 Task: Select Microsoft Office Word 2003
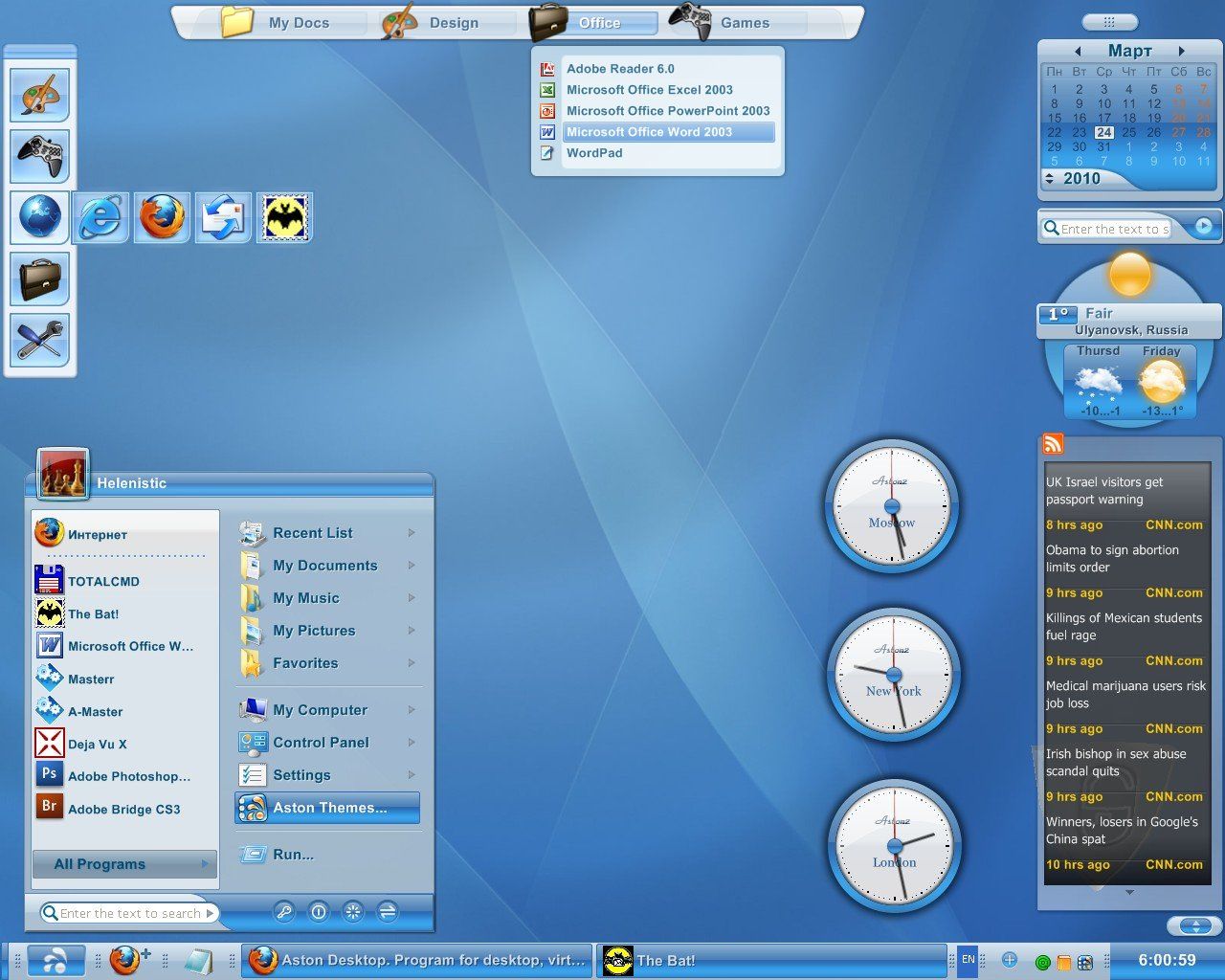649,132
